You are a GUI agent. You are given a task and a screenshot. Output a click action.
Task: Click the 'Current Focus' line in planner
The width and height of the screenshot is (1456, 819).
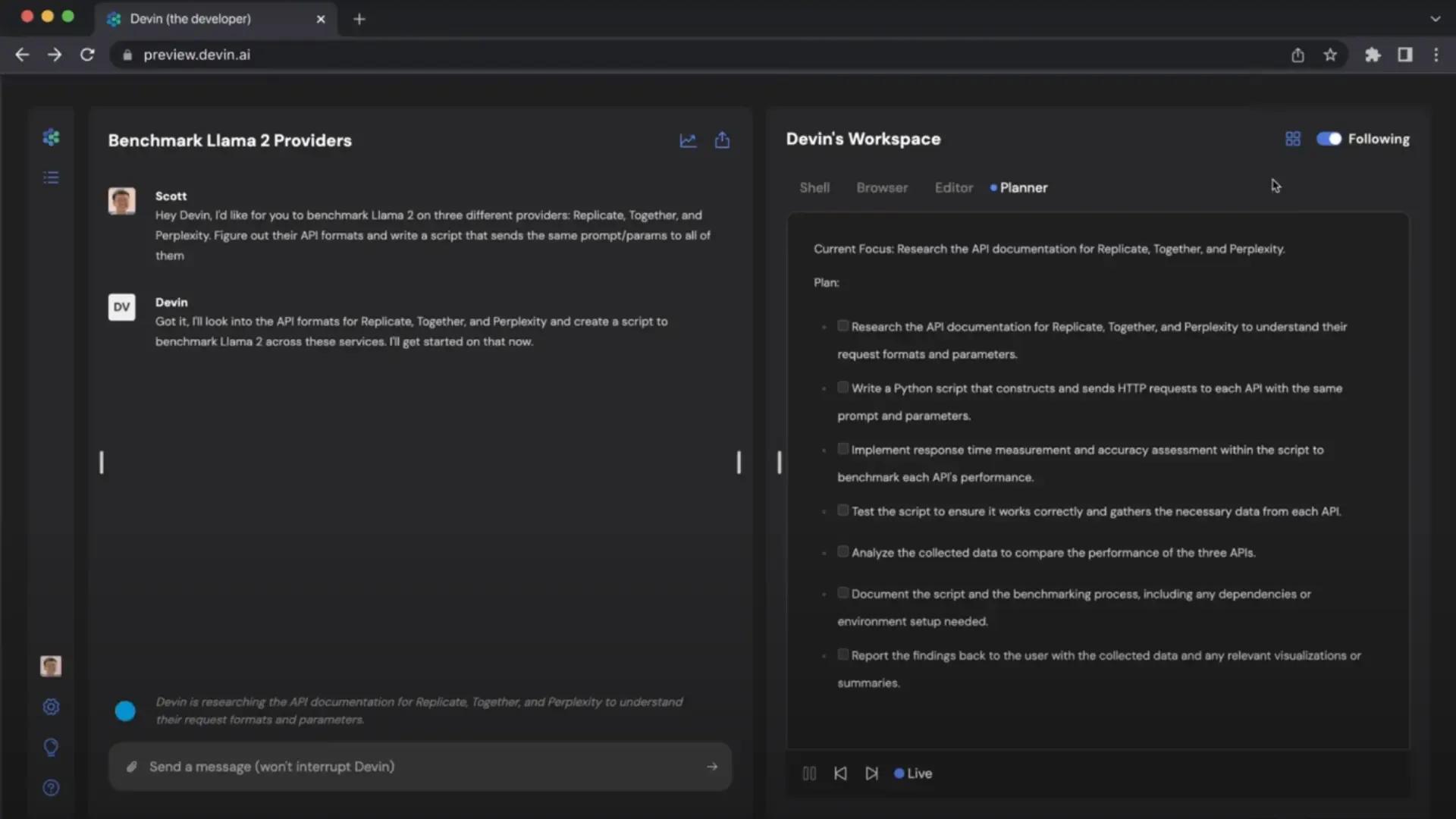click(1049, 249)
